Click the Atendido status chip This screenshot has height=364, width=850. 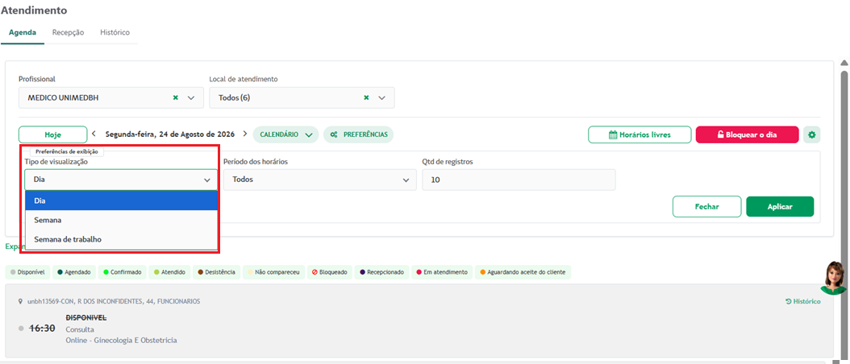pyautogui.click(x=170, y=272)
